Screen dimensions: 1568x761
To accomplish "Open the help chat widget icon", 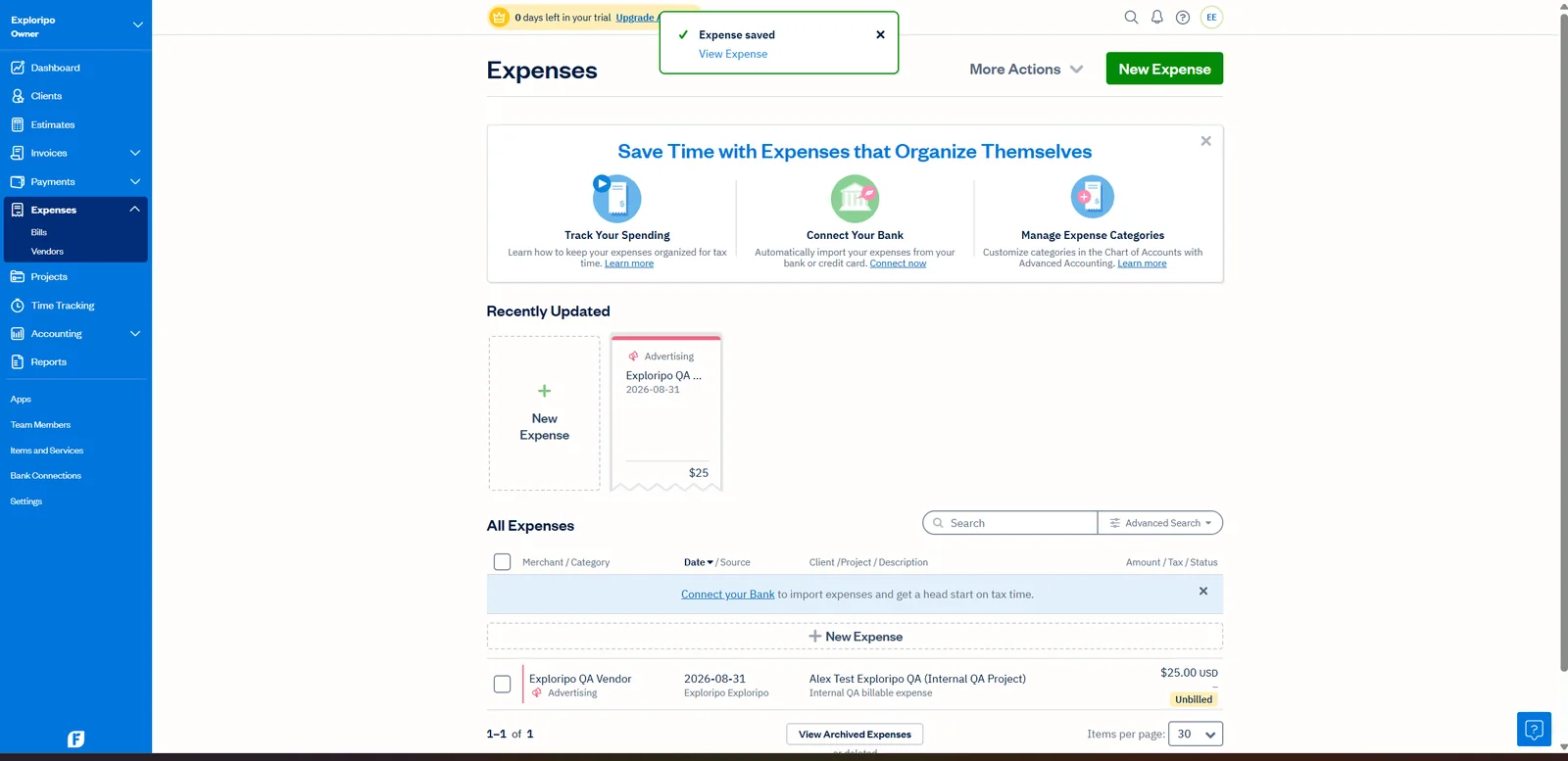I will [1534, 729].
